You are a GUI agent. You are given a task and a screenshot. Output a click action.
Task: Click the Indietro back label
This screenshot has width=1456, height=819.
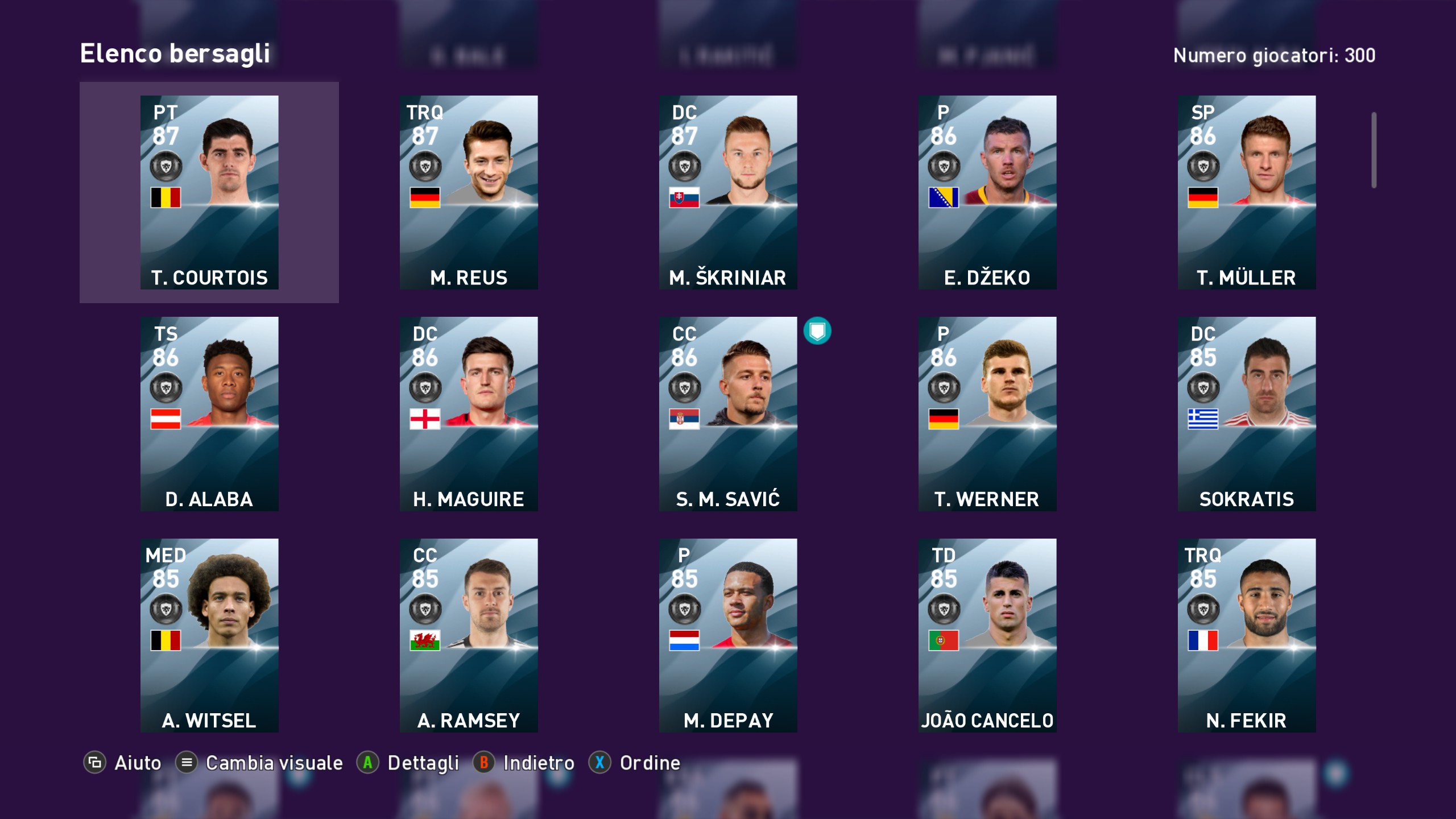539,763
